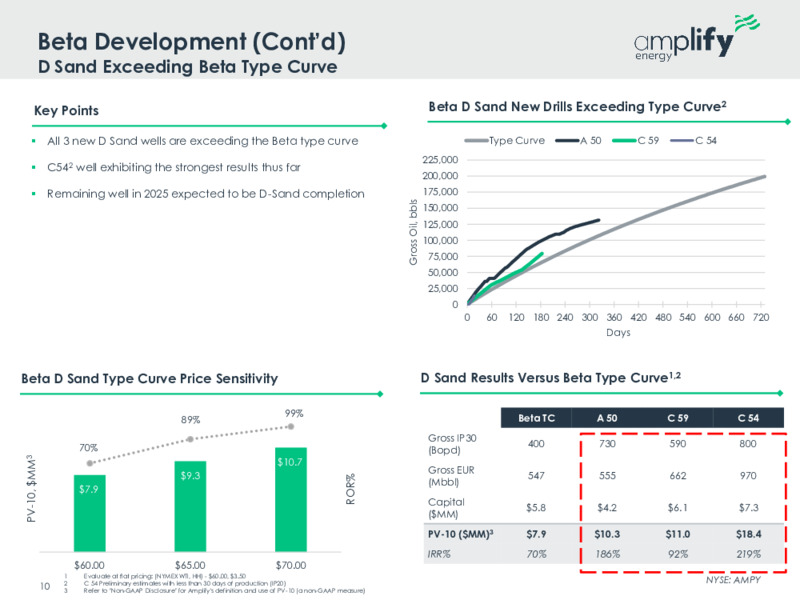This screenshot has height=600, width=800.
Task: Click heading "Beta D Sand New Drills Exceeding Type Curve"
Action: (577, 107)
